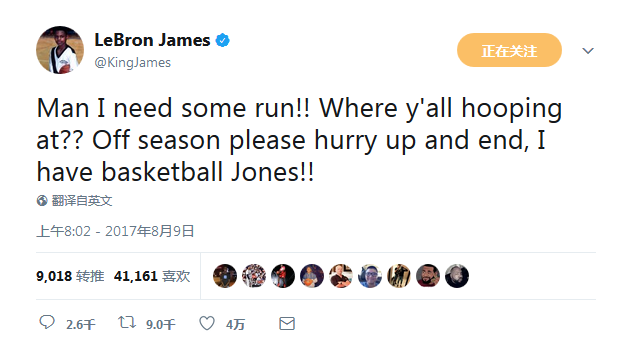Click the 2.6千 reply count
The image size is (627, 361).
click(80, 324)
